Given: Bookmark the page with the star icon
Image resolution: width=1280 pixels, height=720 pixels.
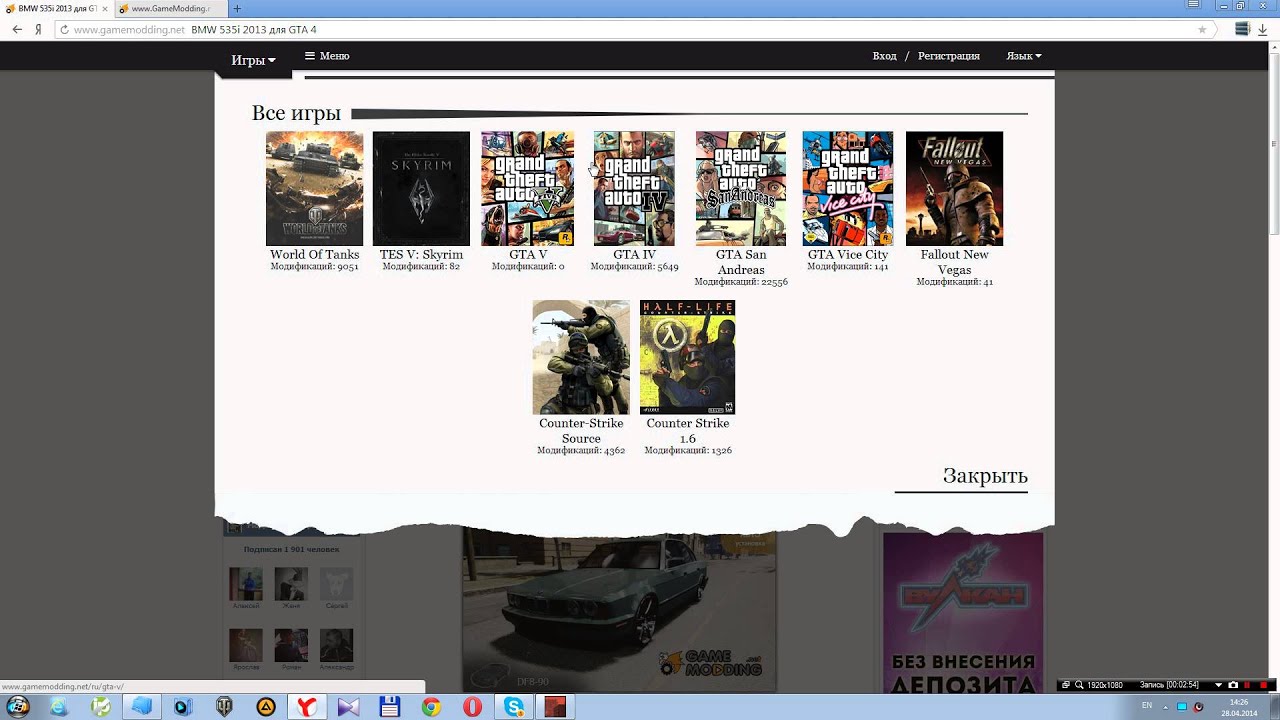Looking at the screenshot, I should [x=1202, y=30].
